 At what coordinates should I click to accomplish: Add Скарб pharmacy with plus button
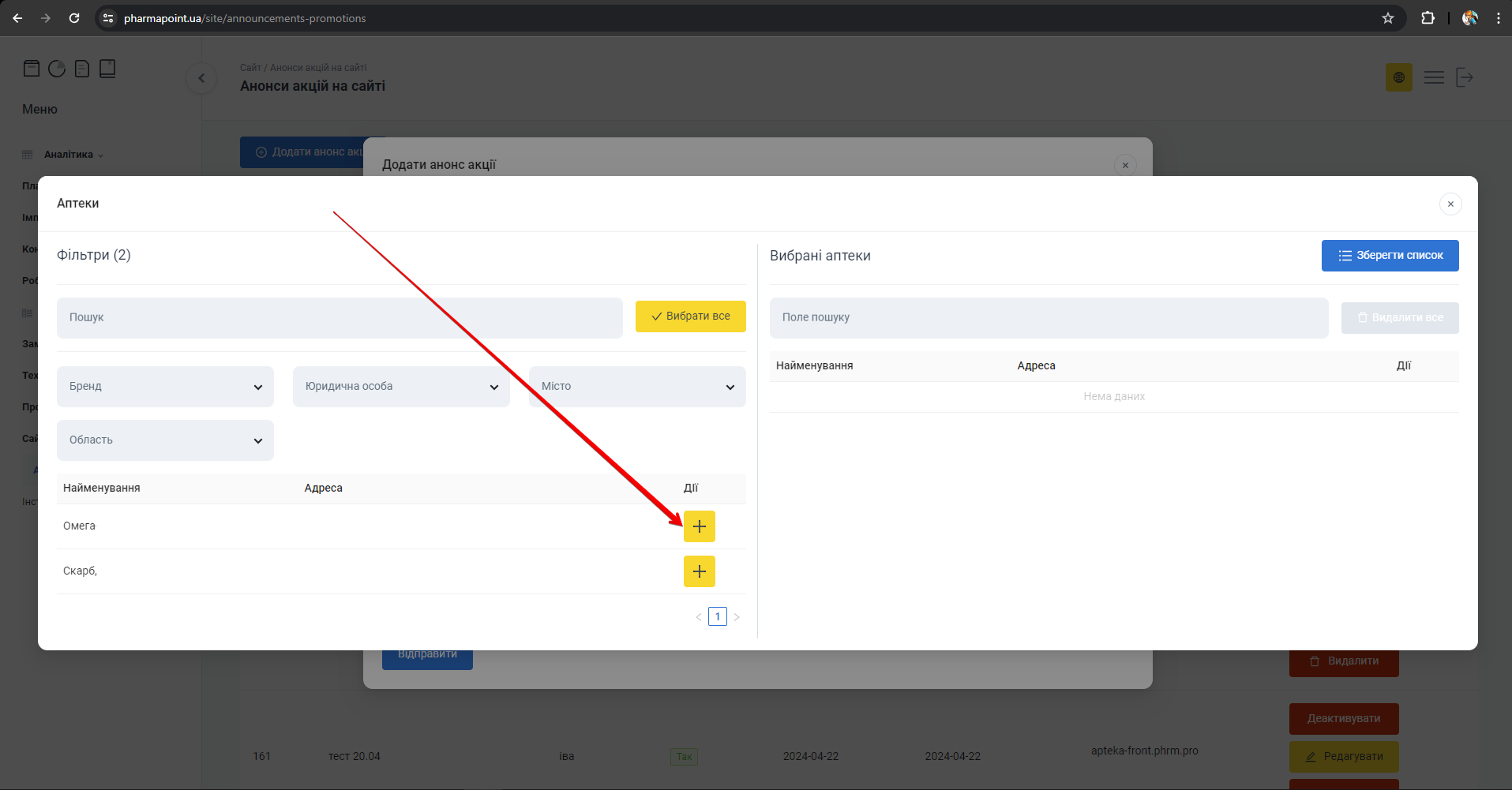(x=699, y=571)
